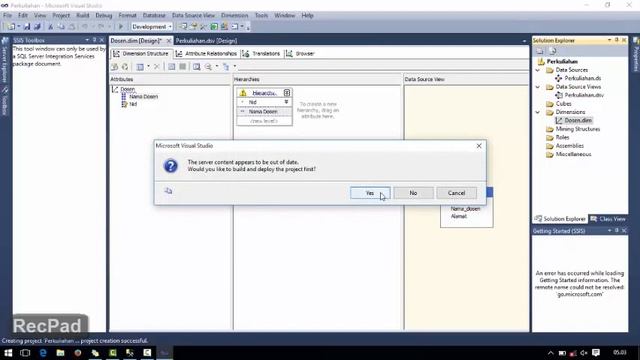Select the Nid attribute in Attributes pane
The height and width of the screenshot is (360, 640).
click(133, 104)
